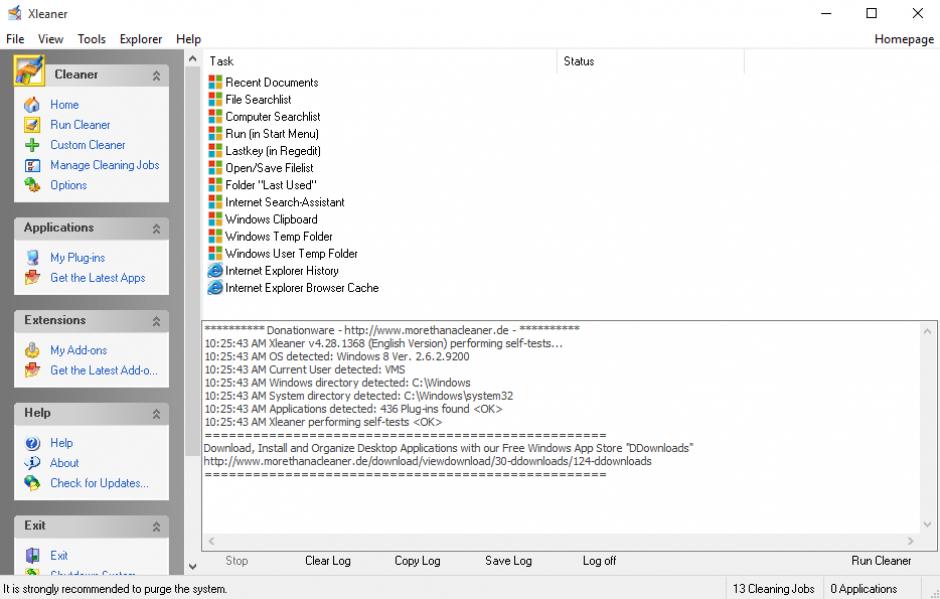Click the large Cleaner brush logo icon
This screenshot has width=940, height=599.
point(29,71)
